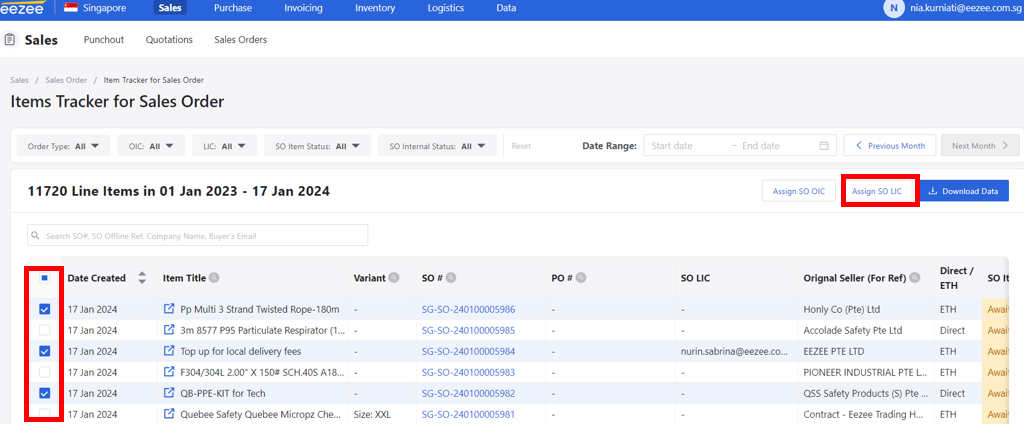1024x424 pixels.
Task: Open Variant column search icon
Action: click(393, 278)
